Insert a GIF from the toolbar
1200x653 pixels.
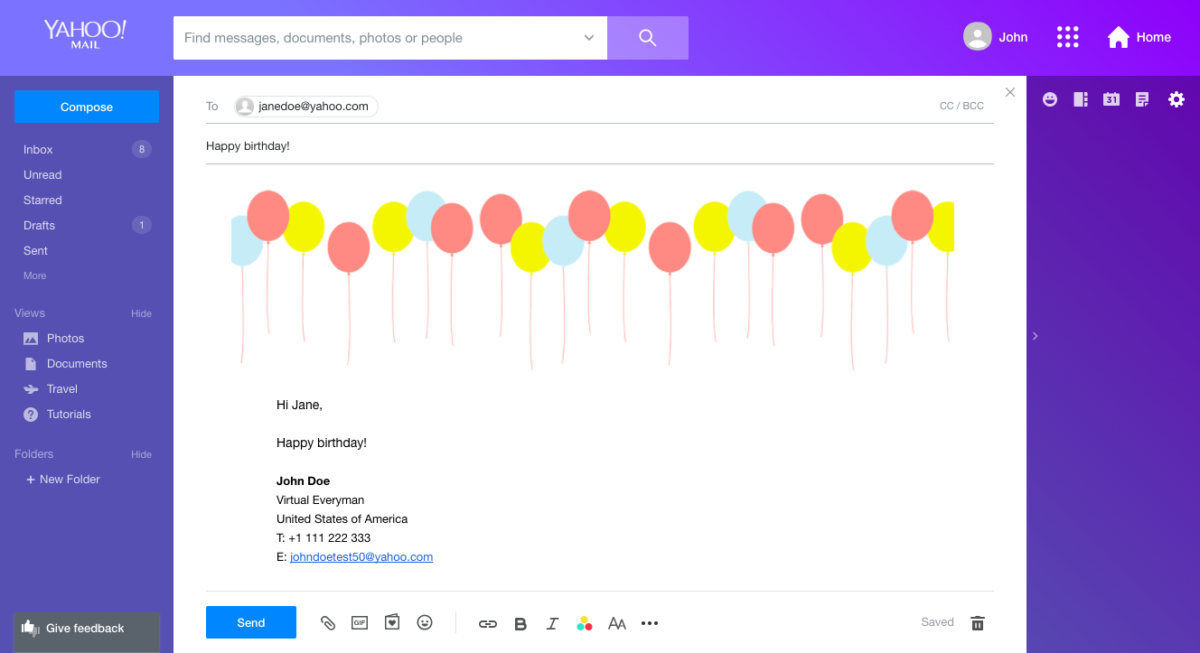tap(359, 622)
